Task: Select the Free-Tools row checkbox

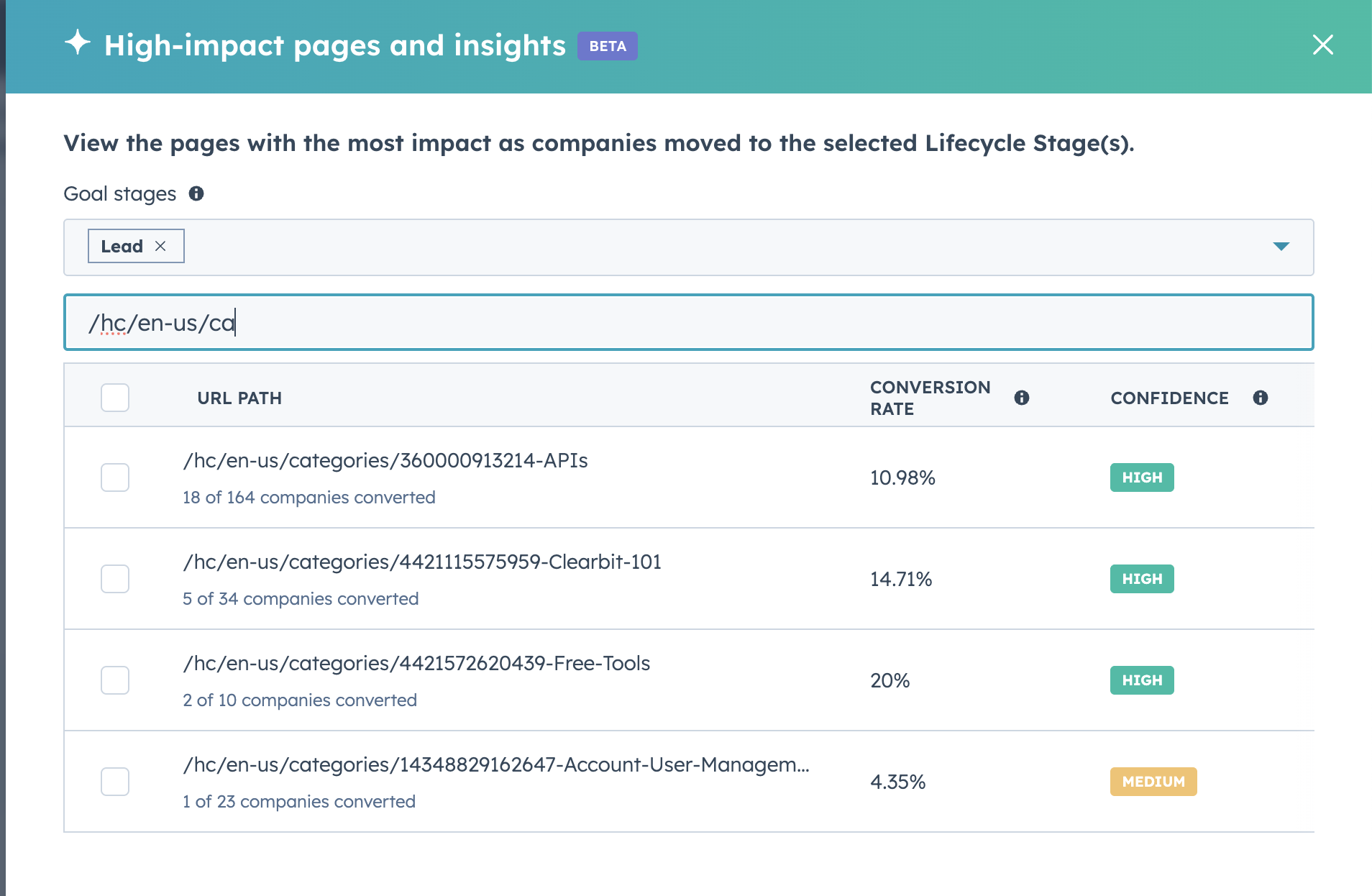Action: click(x=115, y=680)
